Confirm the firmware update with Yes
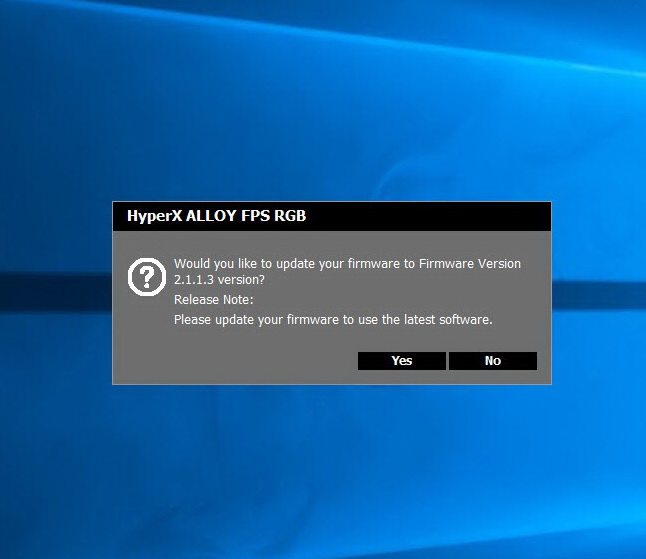Screen dimensions: 646x559 coord(402,360)
